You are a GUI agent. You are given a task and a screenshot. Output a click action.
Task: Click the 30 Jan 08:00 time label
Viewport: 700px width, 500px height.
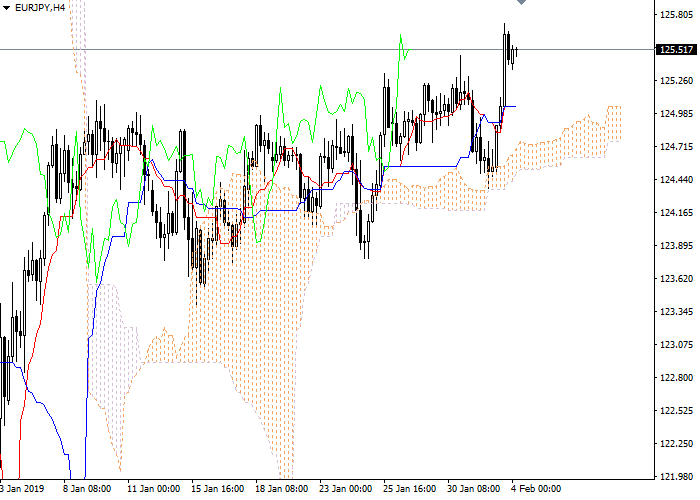pyautogui.click(x=474, y=489)
